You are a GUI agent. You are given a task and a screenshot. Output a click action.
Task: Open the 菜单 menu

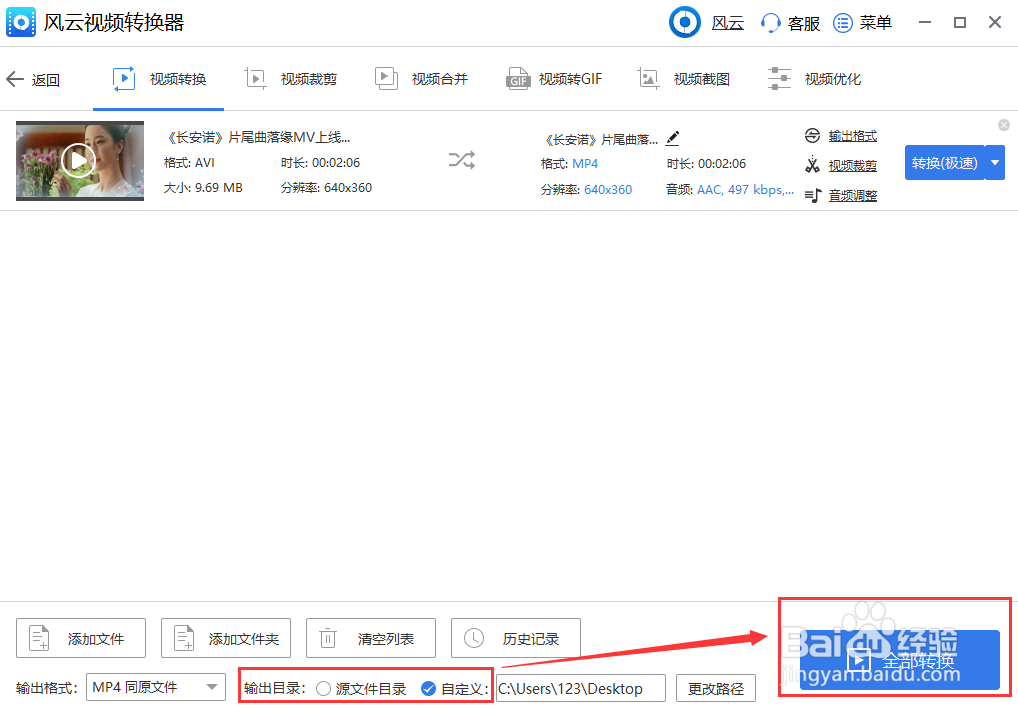point(862,22)
